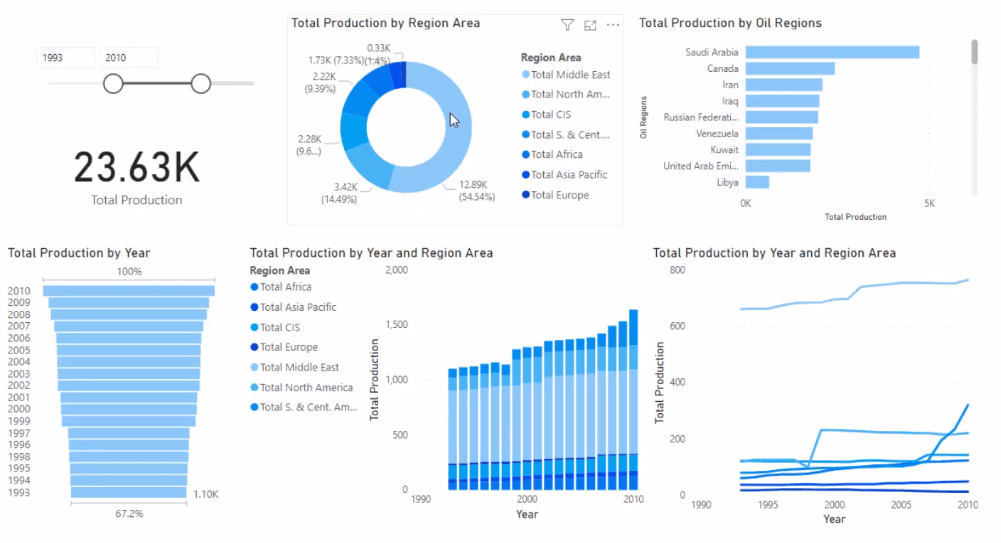The width and height of the screenshot is (1001, 543).
Task: Select the 2010 funnel bar
Action: pyautogui.click(x=128, y=291)
